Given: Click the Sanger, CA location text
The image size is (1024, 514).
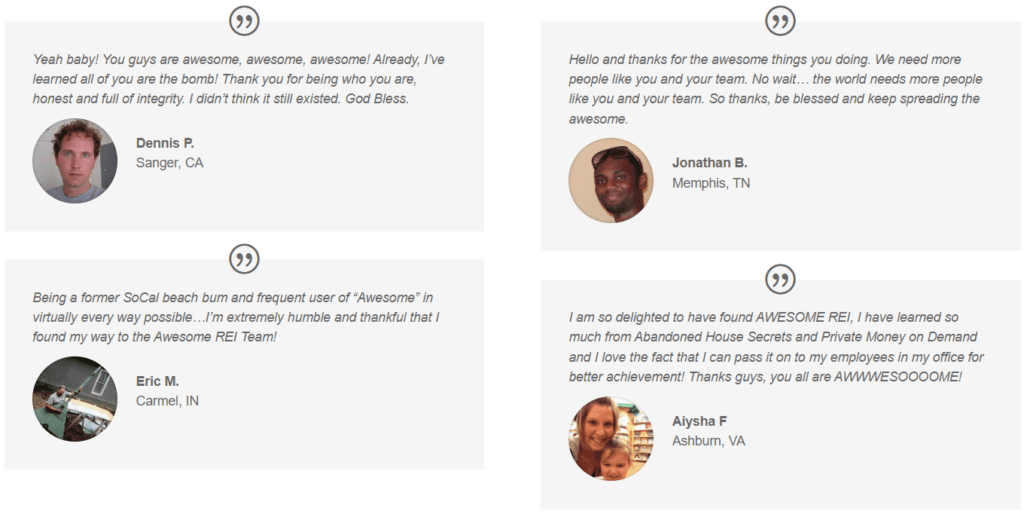Looking at the screenshot, I should click(169, 163).
